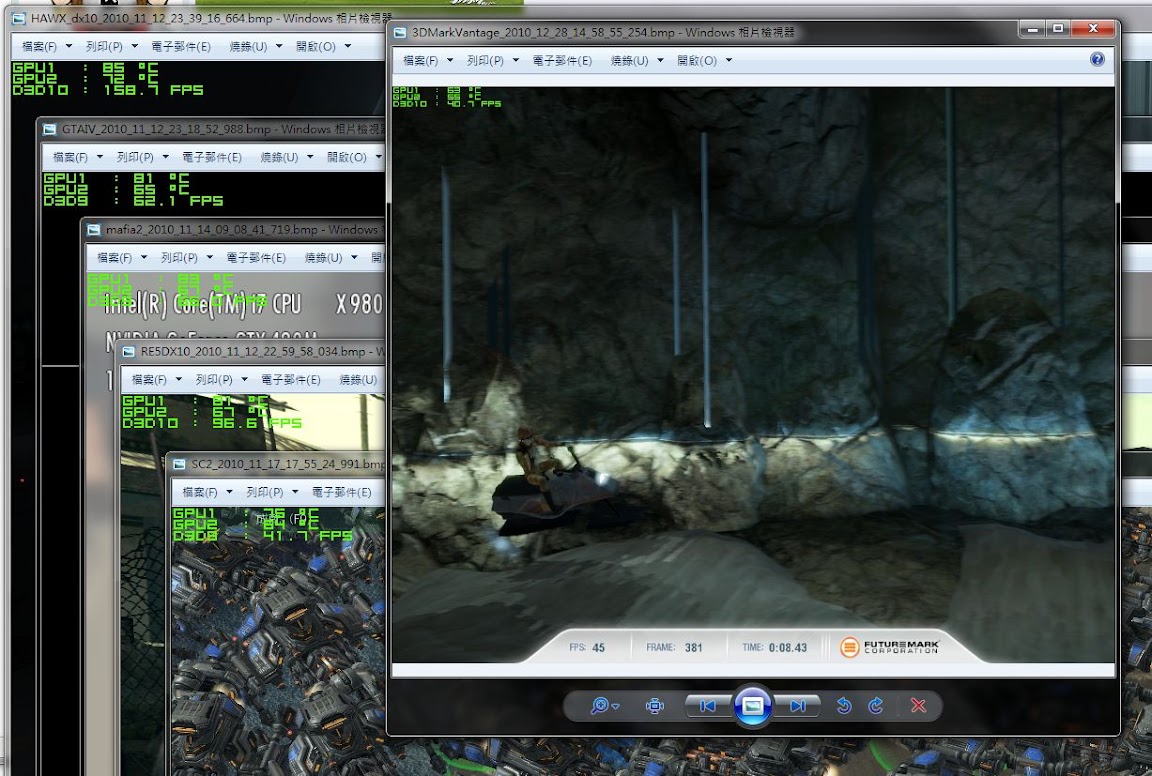
Task: Open 檔案(F) menu in 3DMarkVantage window
Action: click(x=420, y=60)
